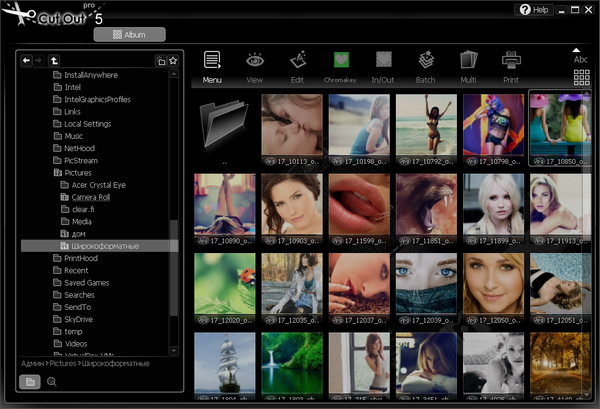
Task: Open the Camera Roll folder
Action: point(90,197)
